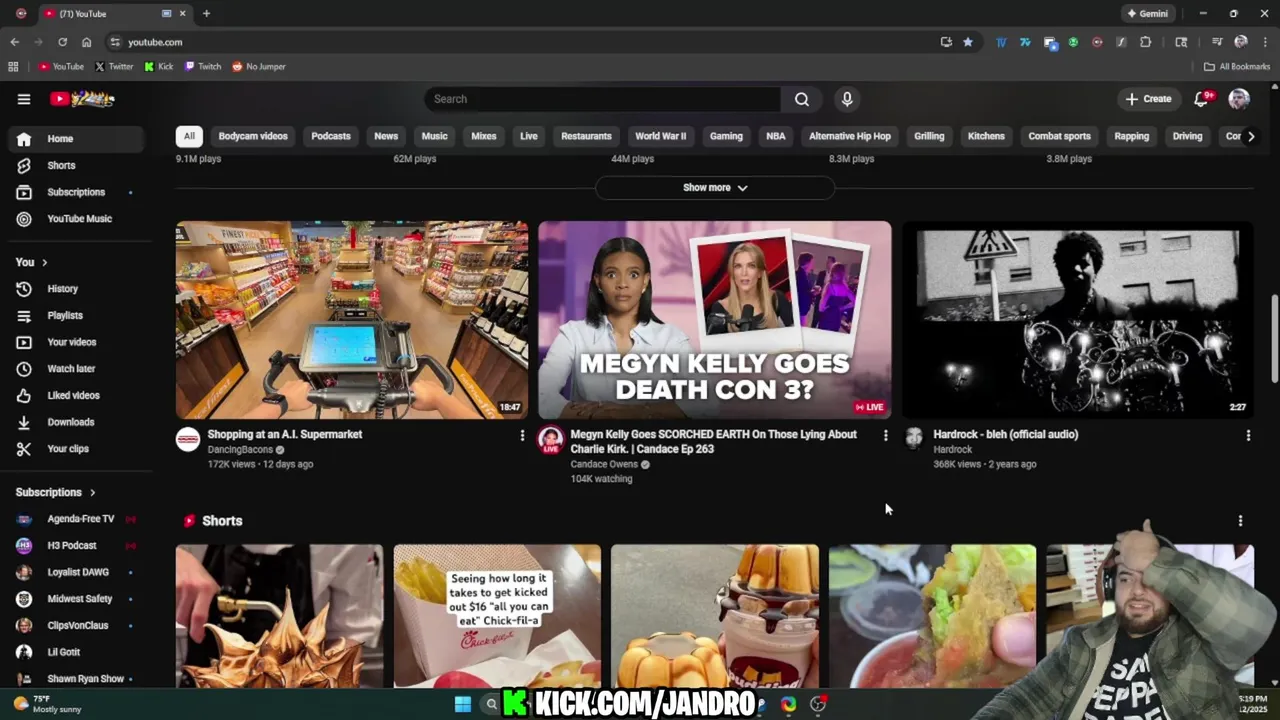Open Downloads in sidebar

75,422
